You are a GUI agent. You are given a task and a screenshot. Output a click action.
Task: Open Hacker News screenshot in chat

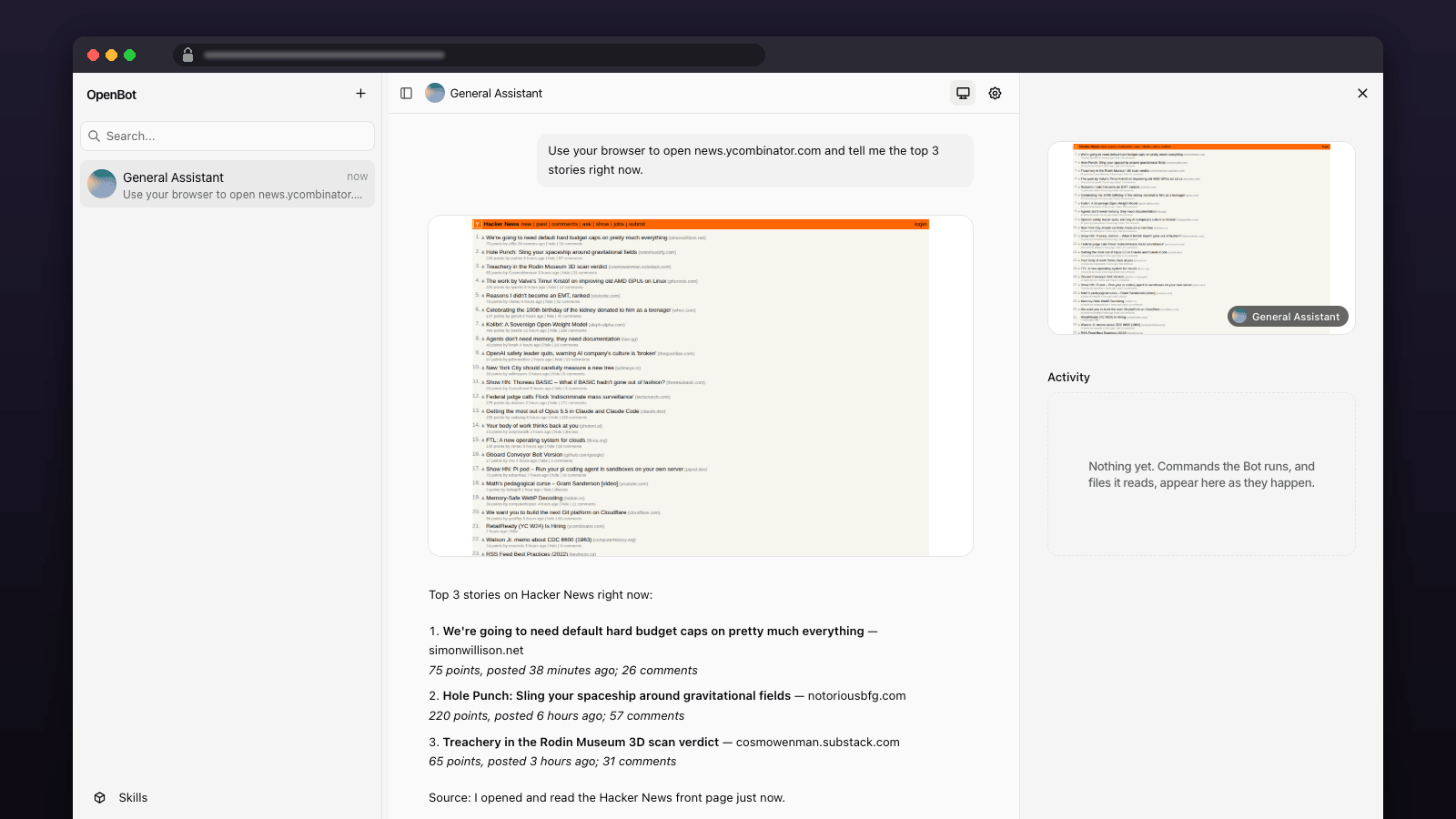coord(701,386)
